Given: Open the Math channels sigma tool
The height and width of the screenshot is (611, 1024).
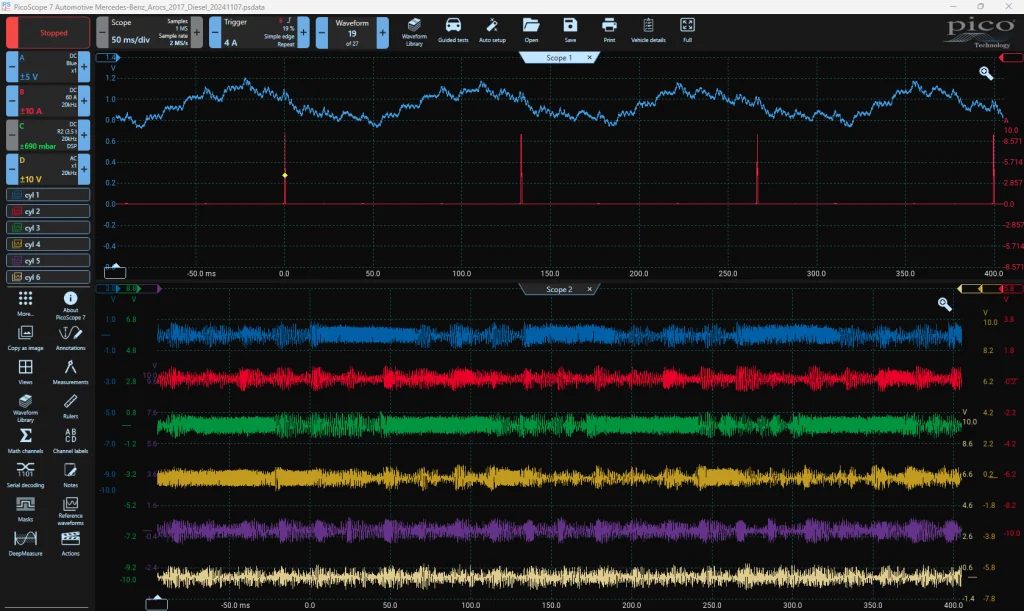Looking at the screenshot, I should (25, 439).
